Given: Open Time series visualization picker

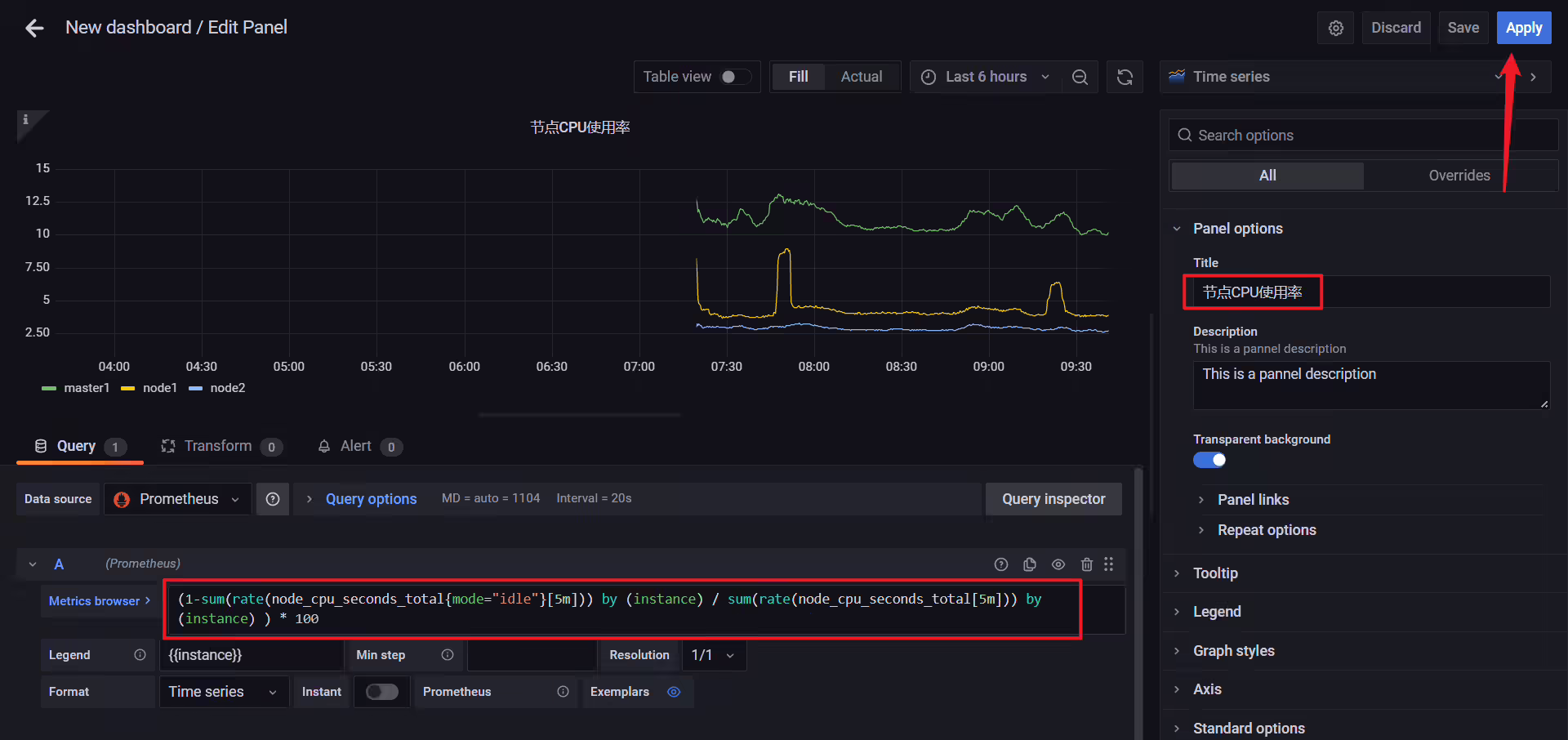Looking at the screenshot, I should (x=1339, y=77).
